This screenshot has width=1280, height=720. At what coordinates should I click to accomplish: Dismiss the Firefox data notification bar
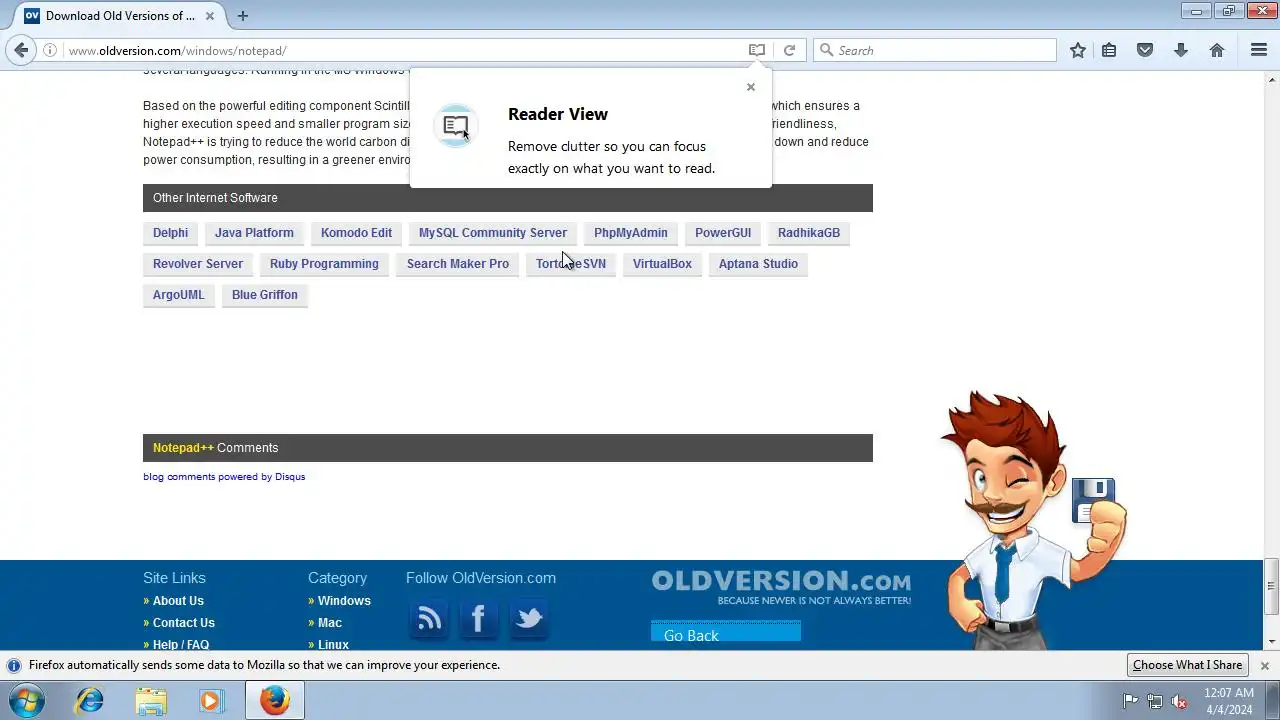tap(1264, 665)
